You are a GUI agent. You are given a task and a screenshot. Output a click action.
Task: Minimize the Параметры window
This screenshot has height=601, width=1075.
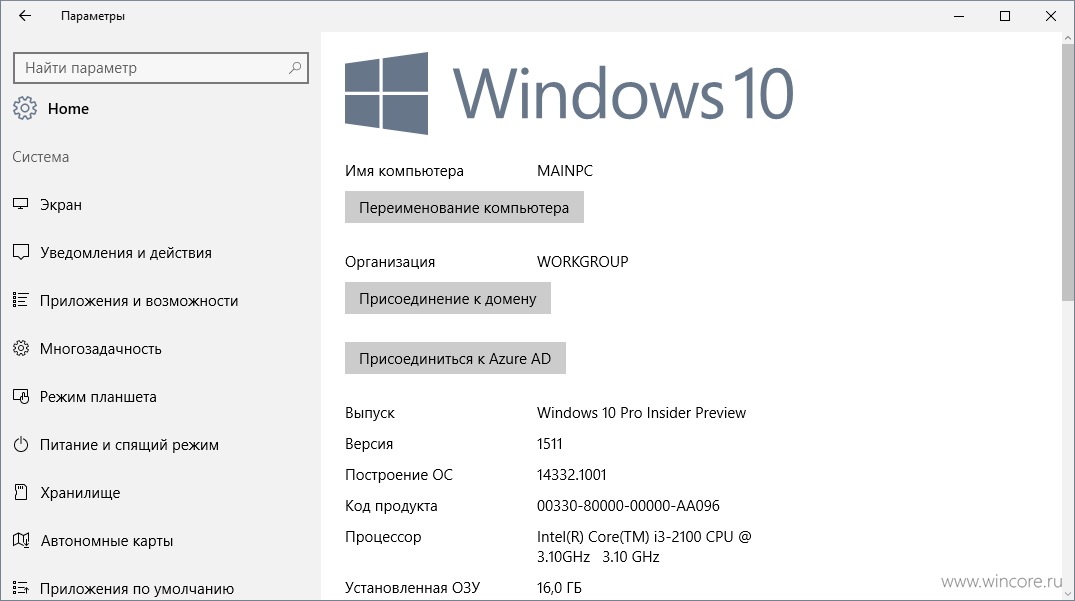[959, 16]
